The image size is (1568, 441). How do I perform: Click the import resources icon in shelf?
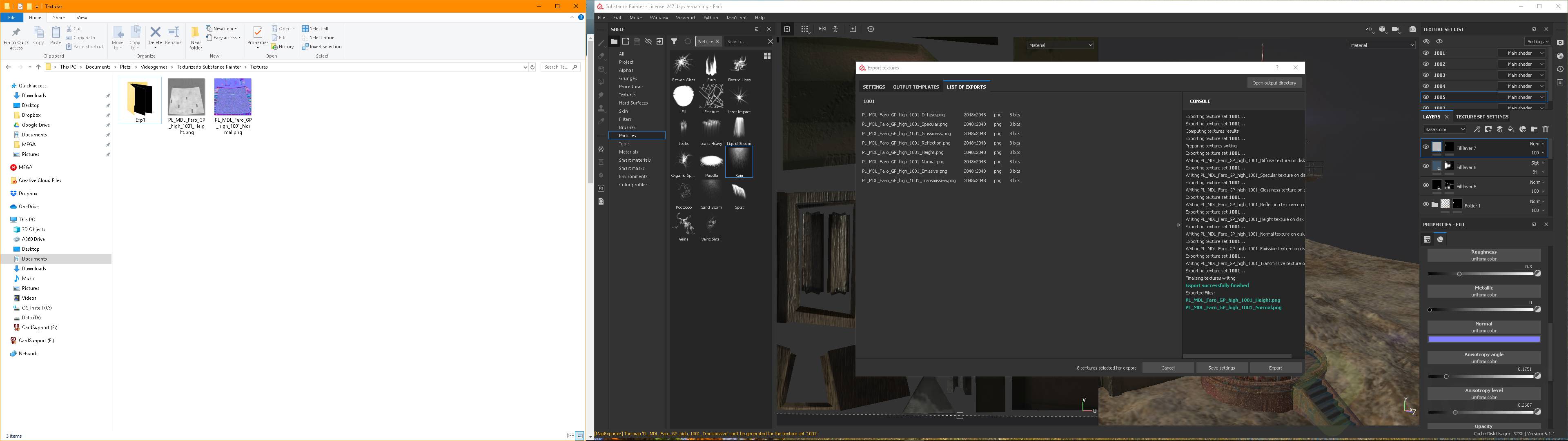pyautogui.click(x=660, y=41)
